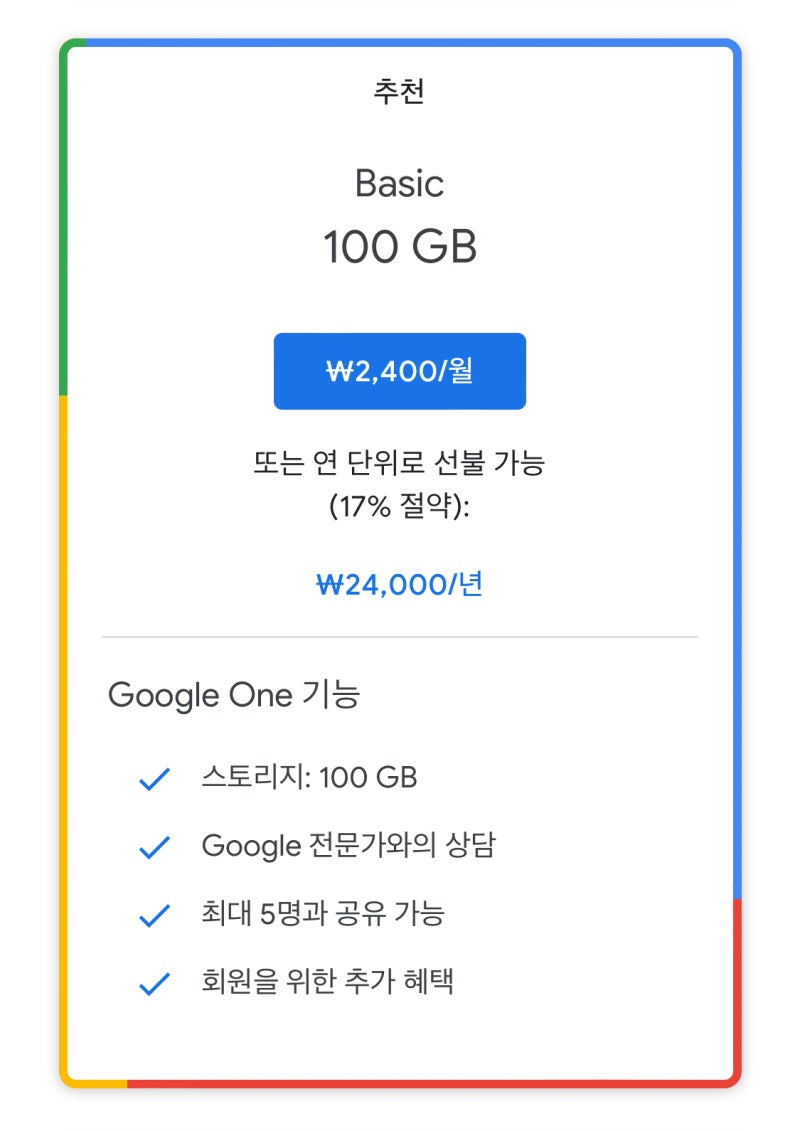Click the ₩2,400/월 monthly price button
The width and height of the screenshot is (800, 1131).
click(399, 371)
